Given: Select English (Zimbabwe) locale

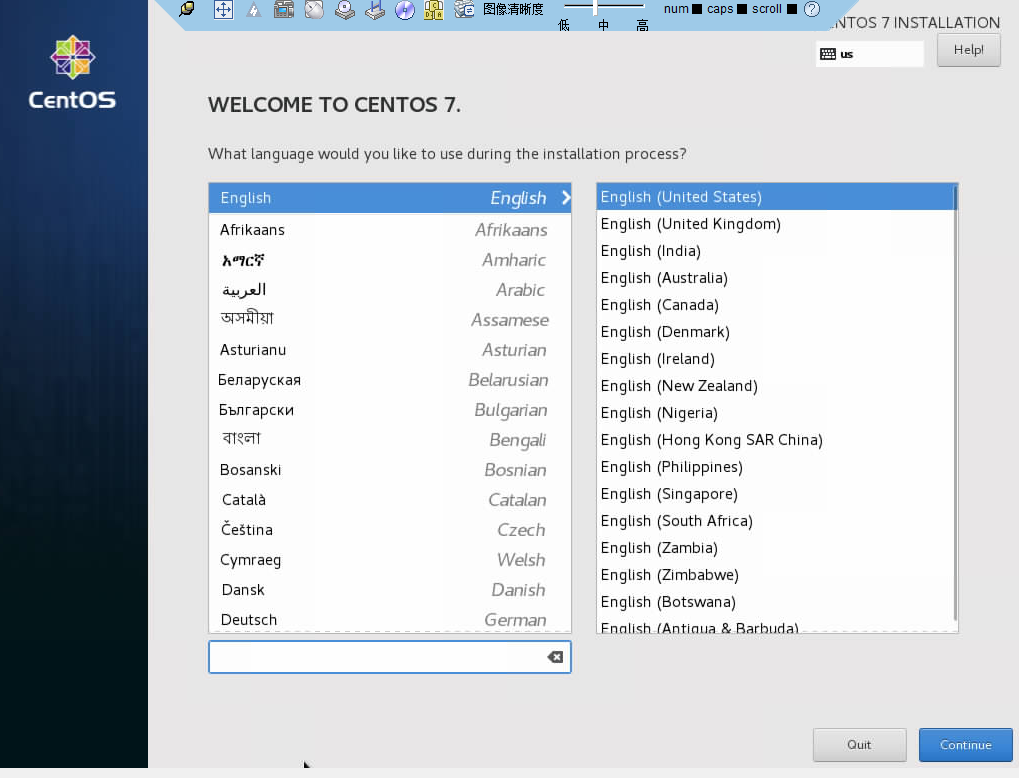Looking at the screenshot, I should click(x=775, y=575).
